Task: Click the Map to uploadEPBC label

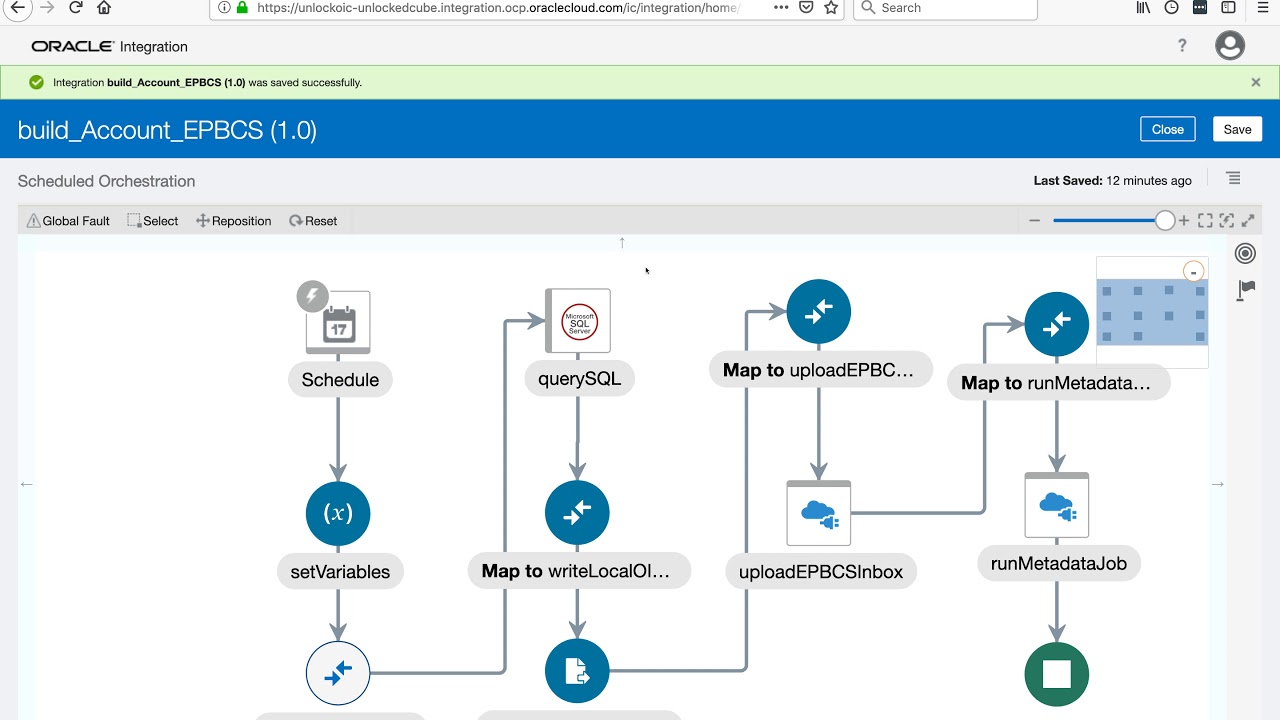Action: (x=820, y=370)
